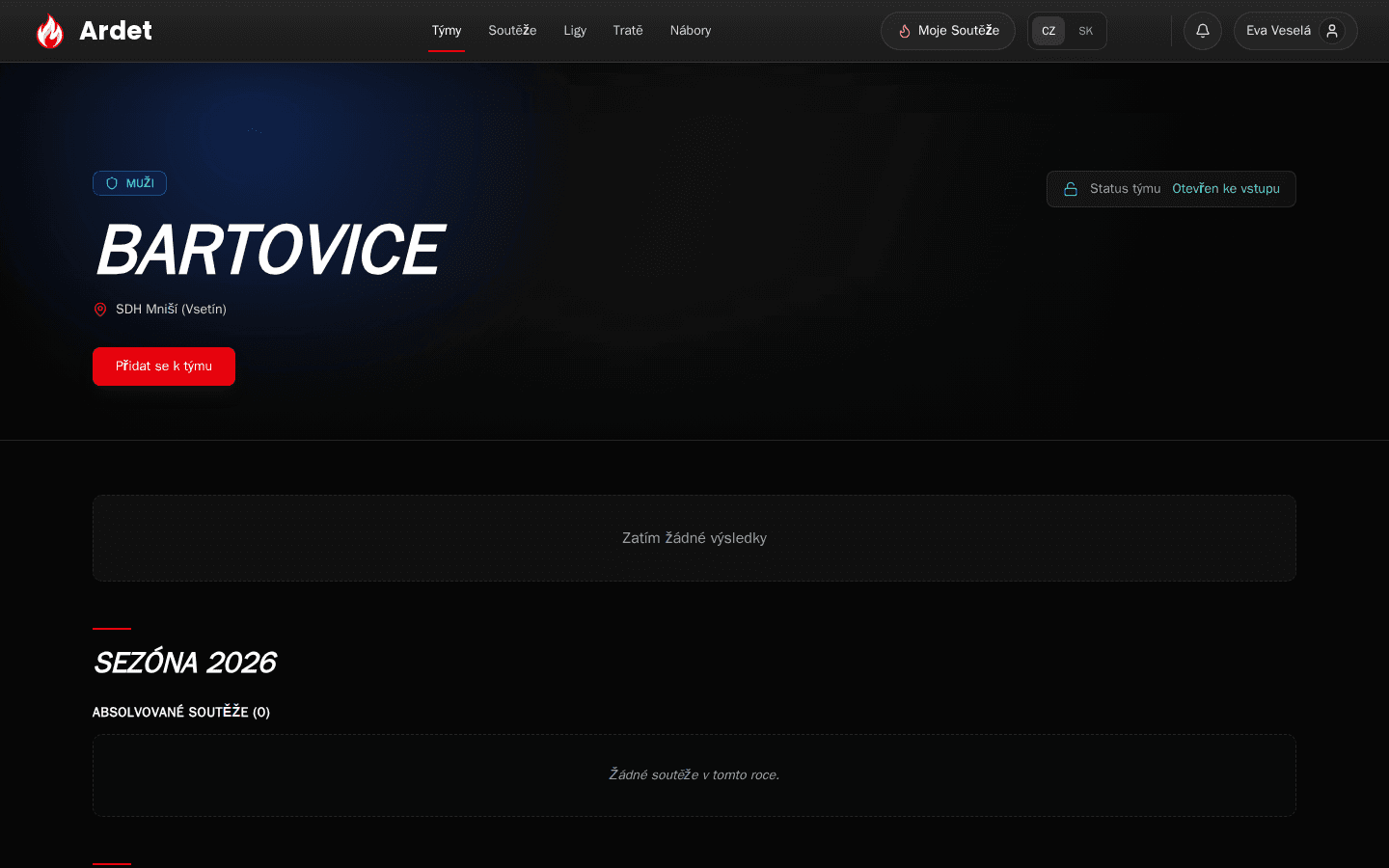Open the Ligy navigation item

coord(575,31)
